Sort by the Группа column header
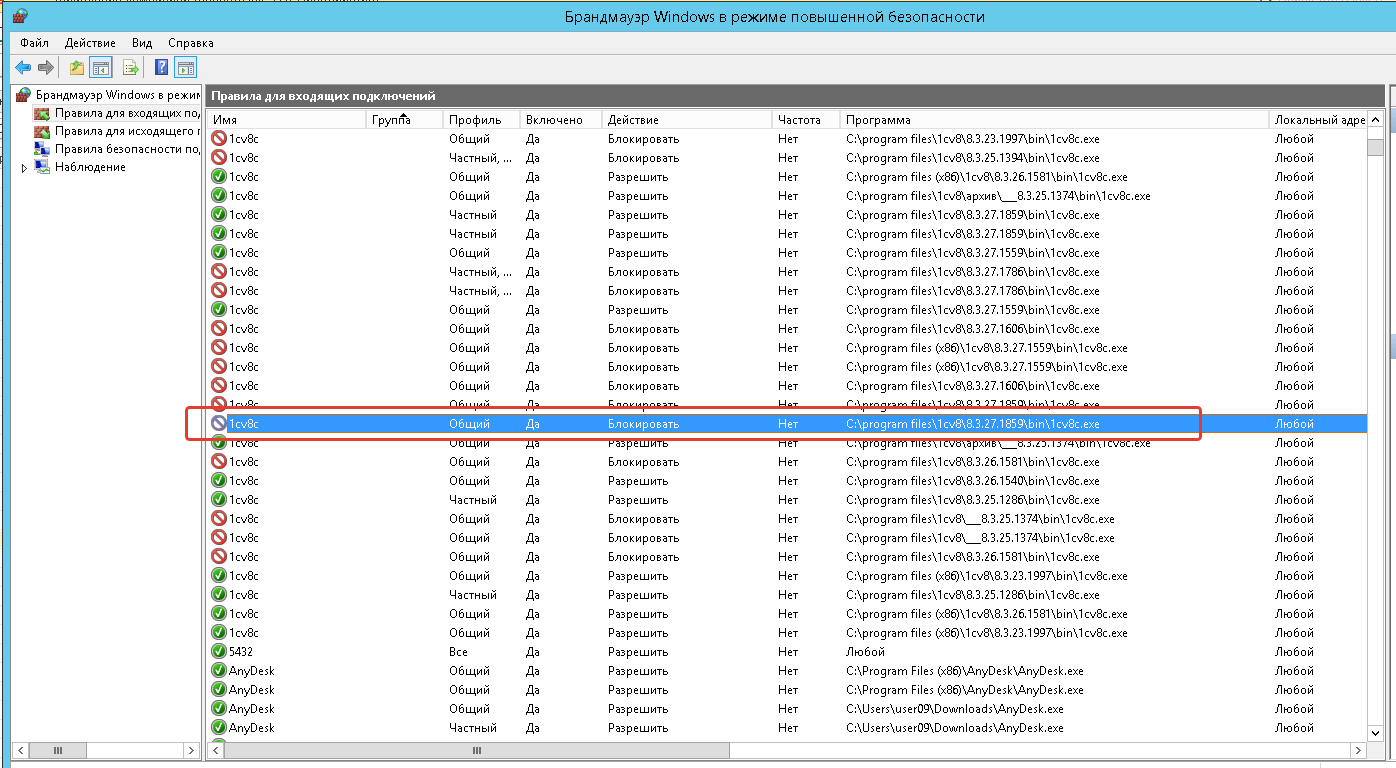The width and height of the screenshot is (1396, 768). tap(391, 120)
